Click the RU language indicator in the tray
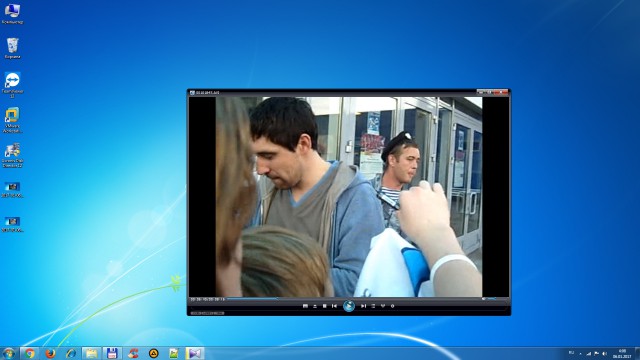 (571, 353)
